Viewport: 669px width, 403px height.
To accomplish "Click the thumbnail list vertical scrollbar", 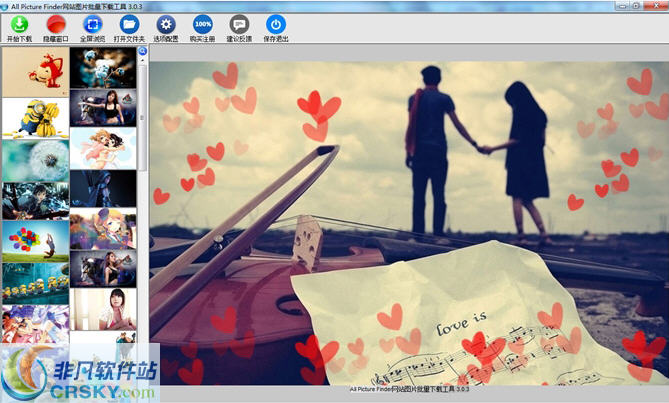I will pos(143,118).
